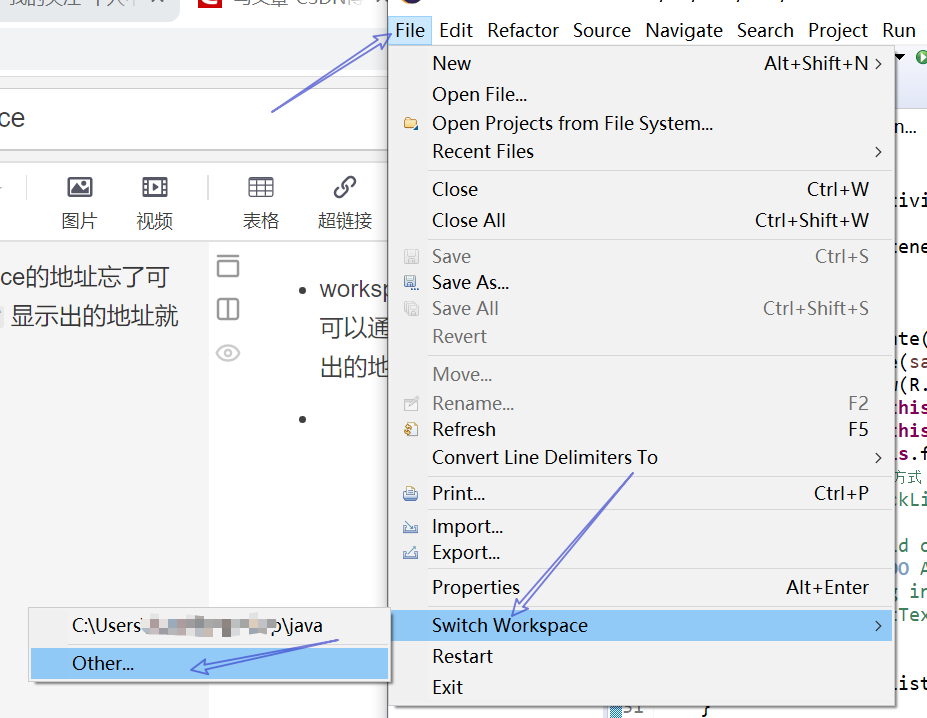Open the Refactor menu
This screenshot has width=927, height=718.
(522, 30)
